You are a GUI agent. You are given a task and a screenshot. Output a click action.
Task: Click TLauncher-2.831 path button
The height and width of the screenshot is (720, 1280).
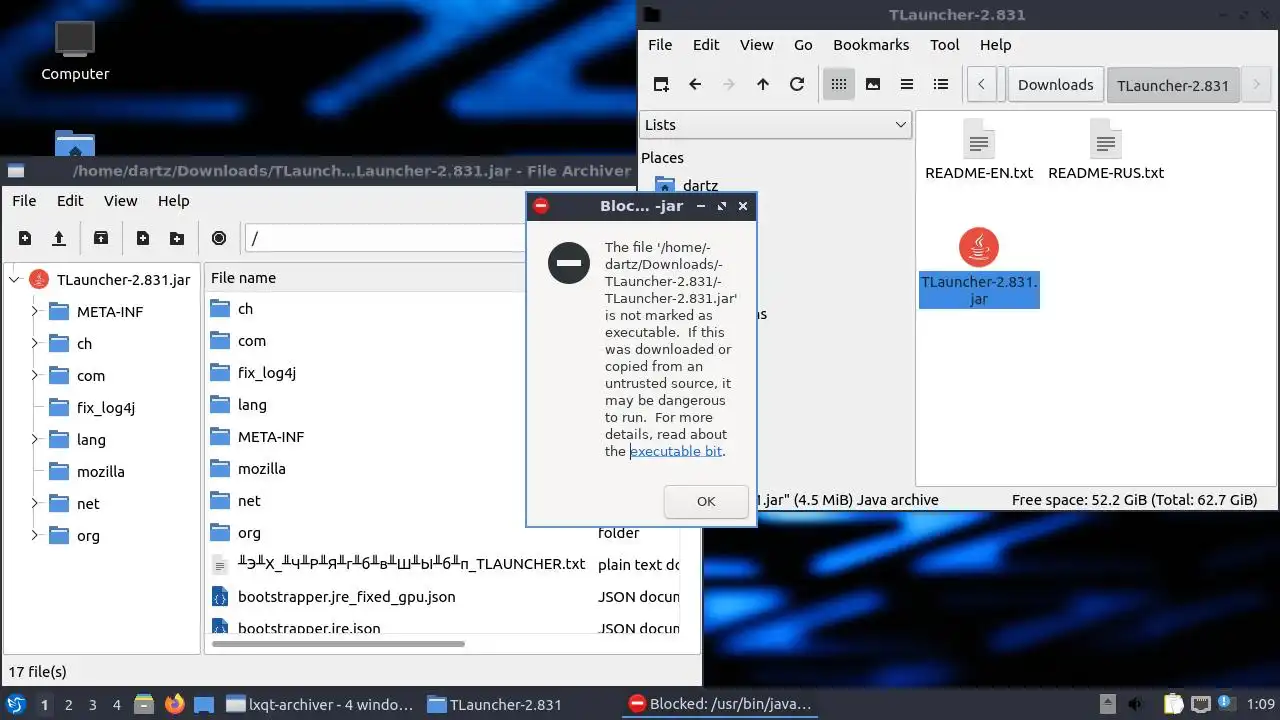pyautogui.click(x=1173, y=85)
